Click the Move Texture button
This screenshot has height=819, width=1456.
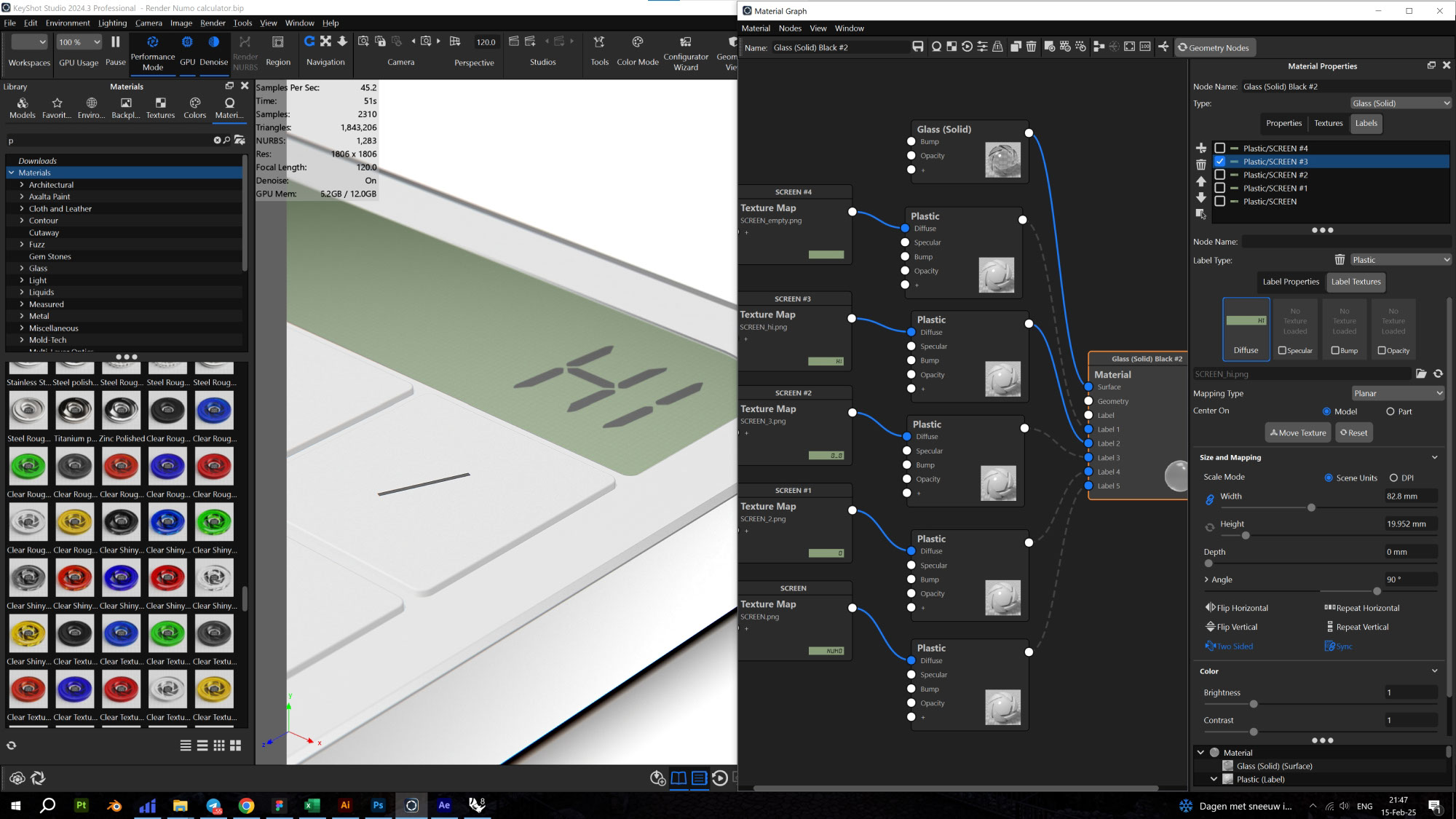point(1298,432)
